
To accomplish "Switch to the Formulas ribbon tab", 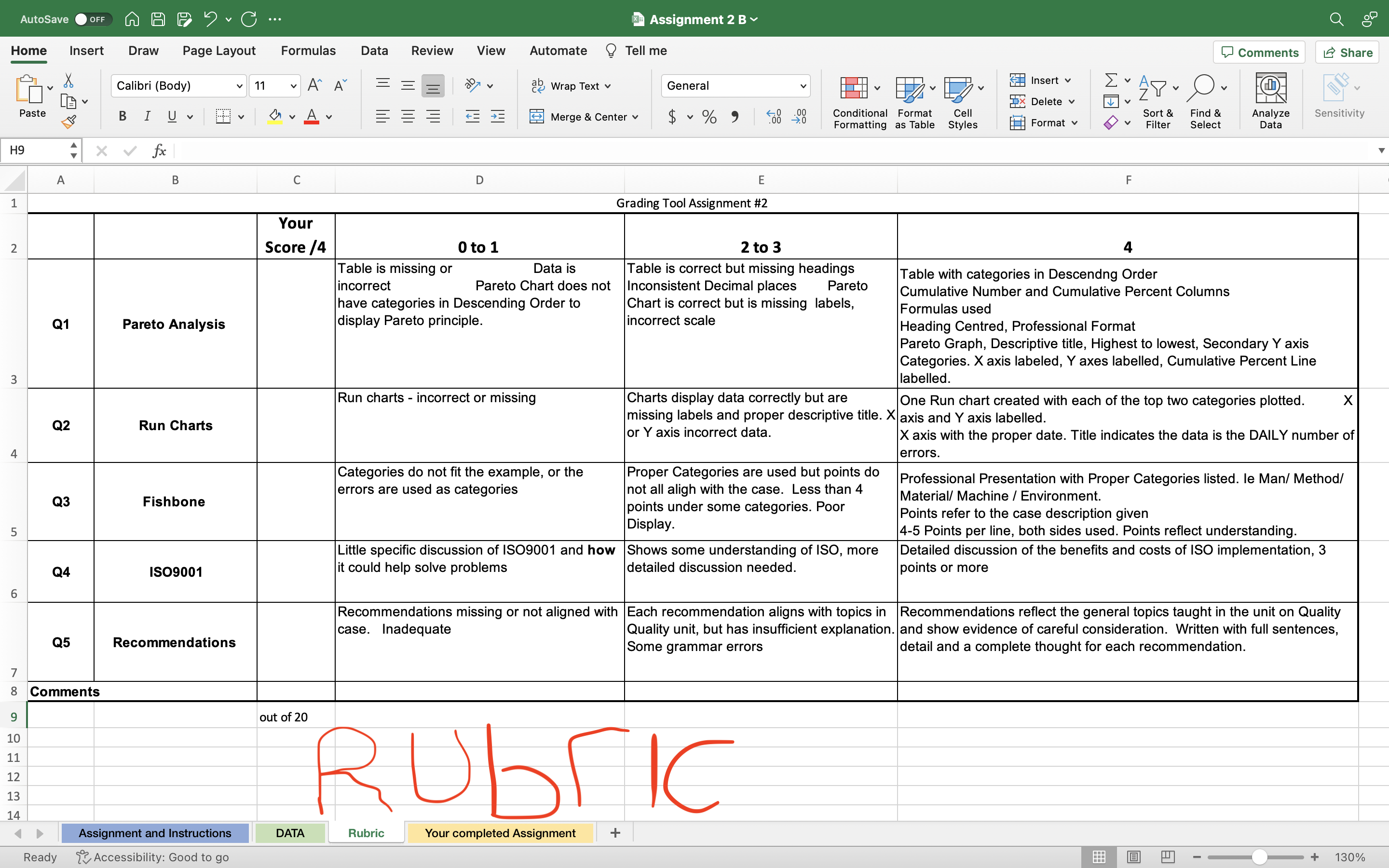I will (x=308, y=51).
